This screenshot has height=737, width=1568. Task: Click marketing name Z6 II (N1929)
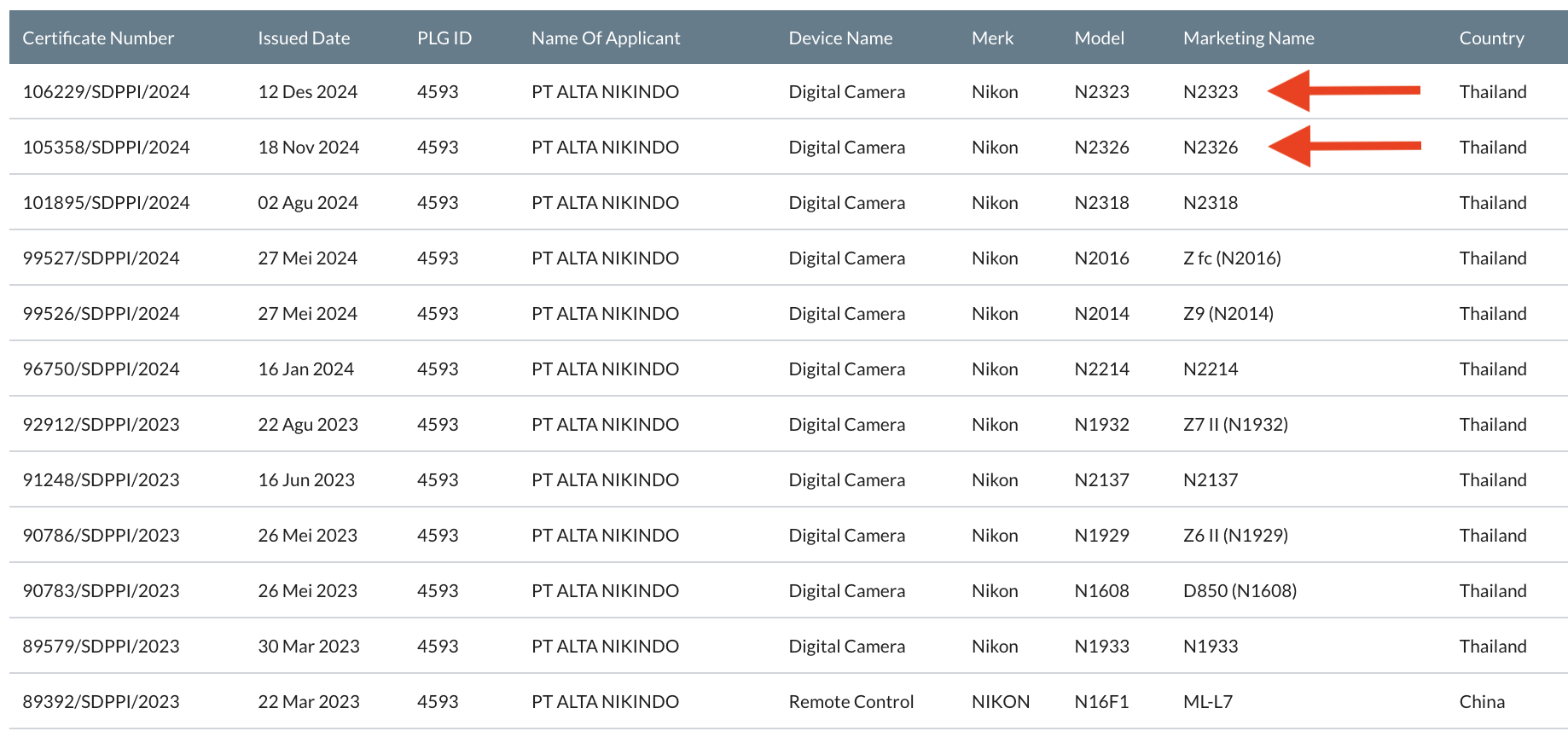(1235, 536)
